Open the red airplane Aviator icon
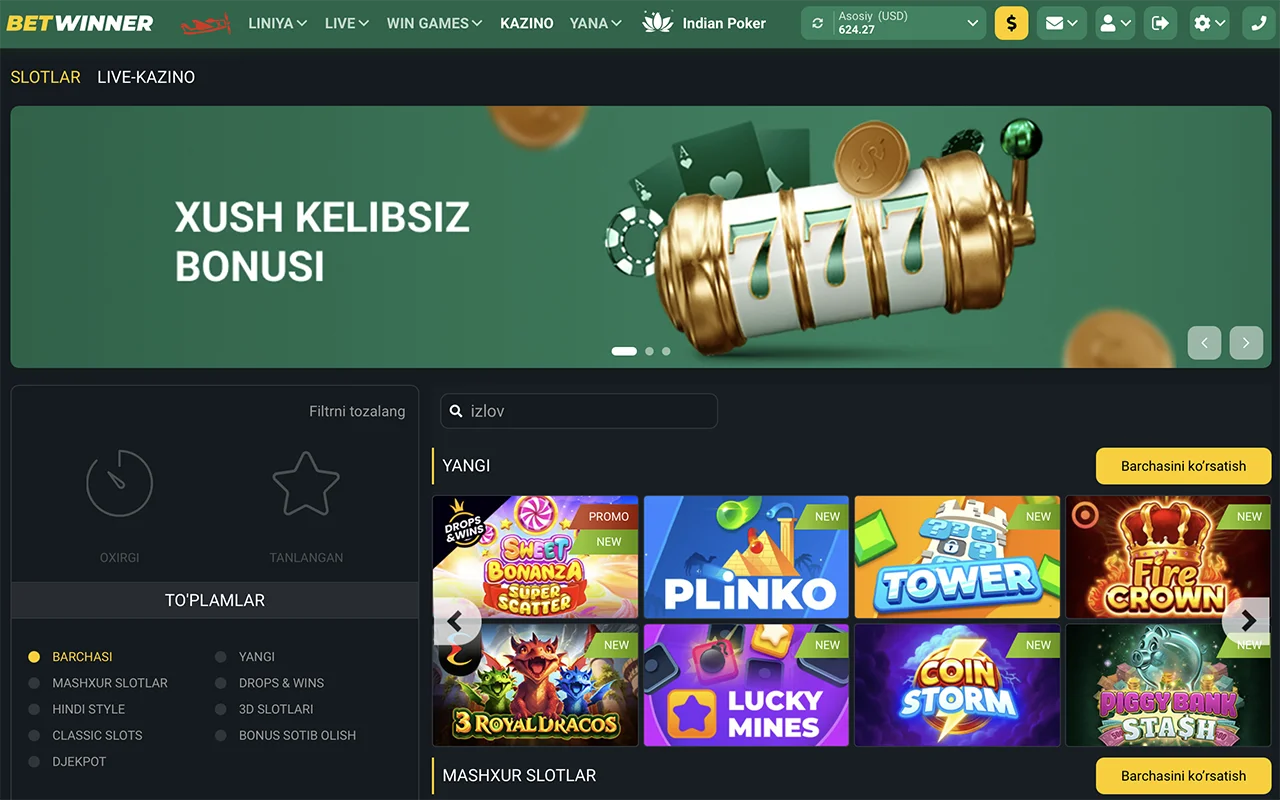Screen dimensions: 1280x800 pos(205,23)
